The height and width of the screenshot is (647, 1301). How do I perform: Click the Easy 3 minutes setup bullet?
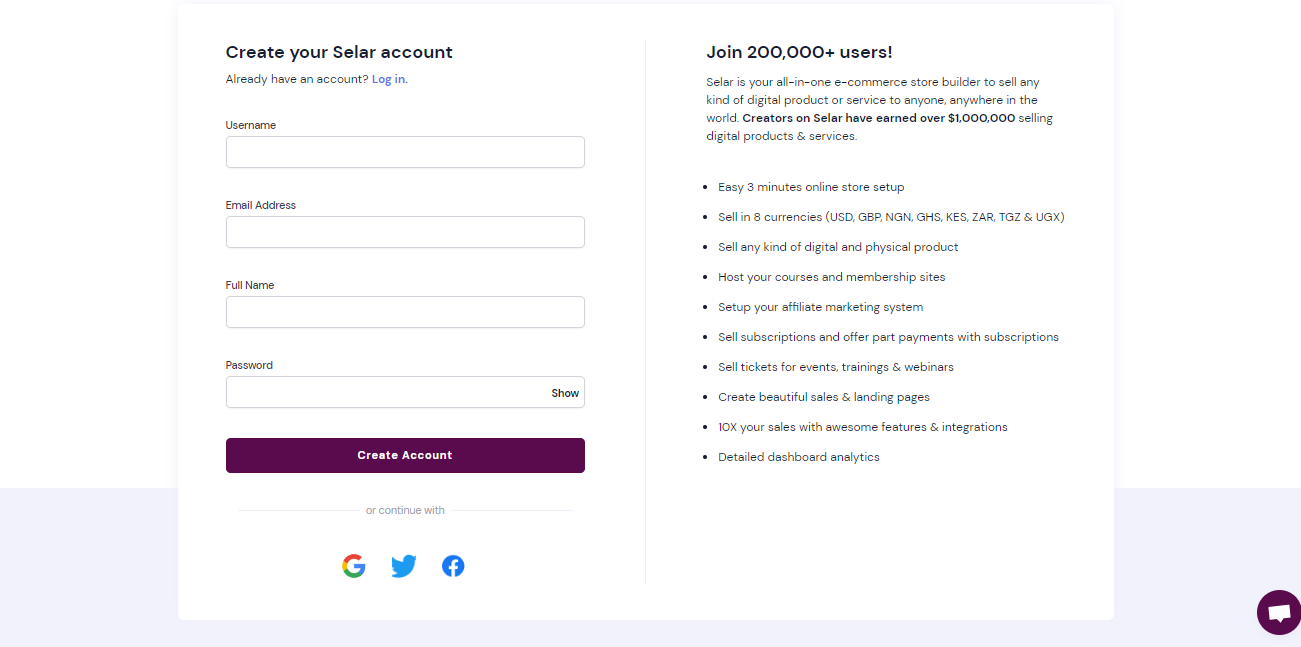coord(810,186)
